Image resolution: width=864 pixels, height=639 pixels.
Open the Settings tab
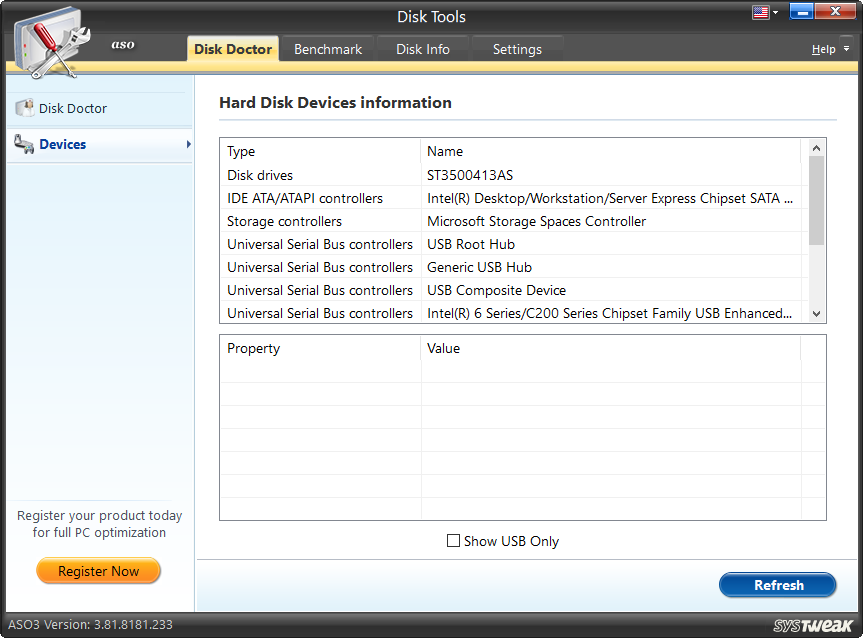click(x=518, y=48)
